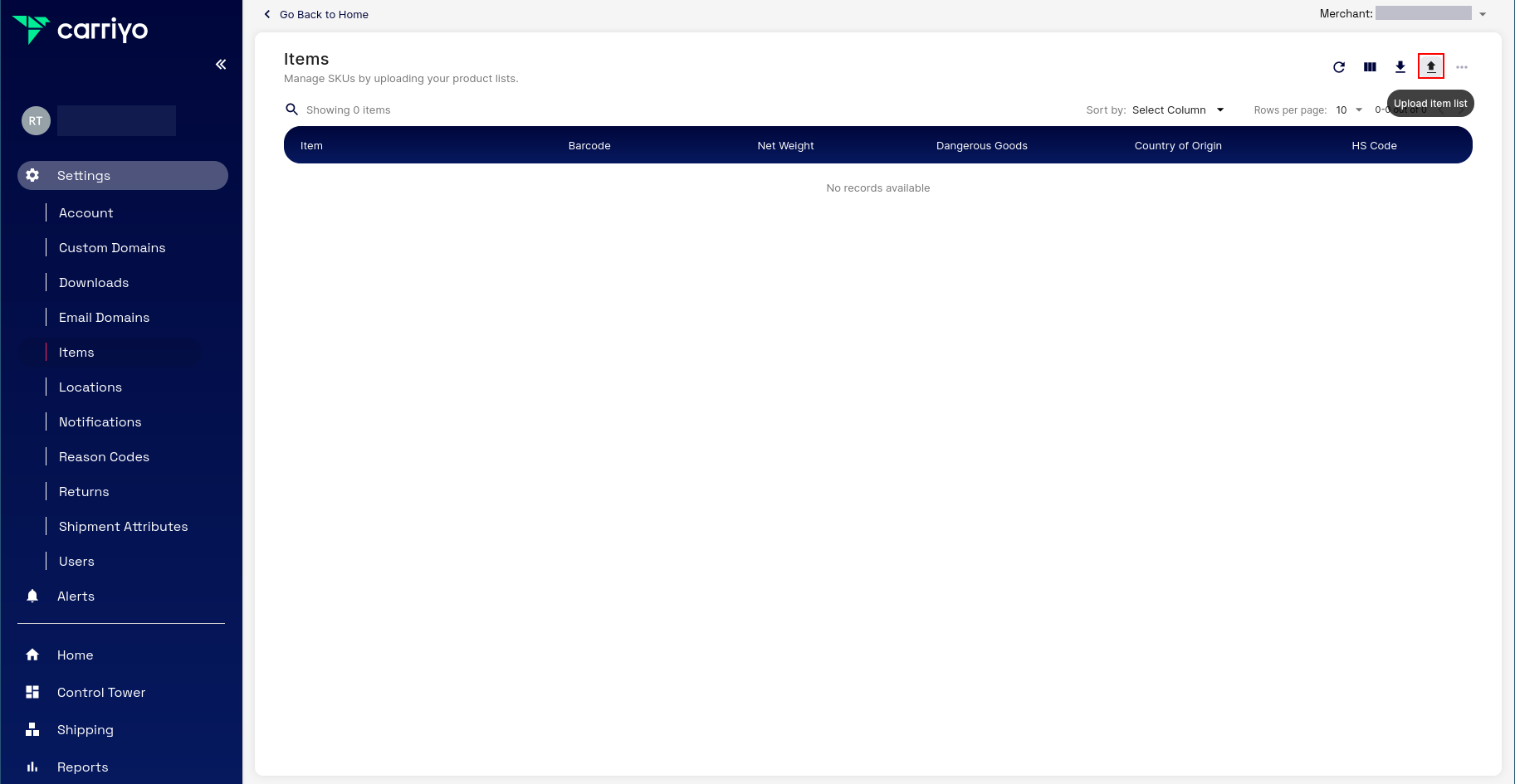Screen dimensions: 1515x784
Task: Click the Upload item list icon
Action: tap(1431, 66)
